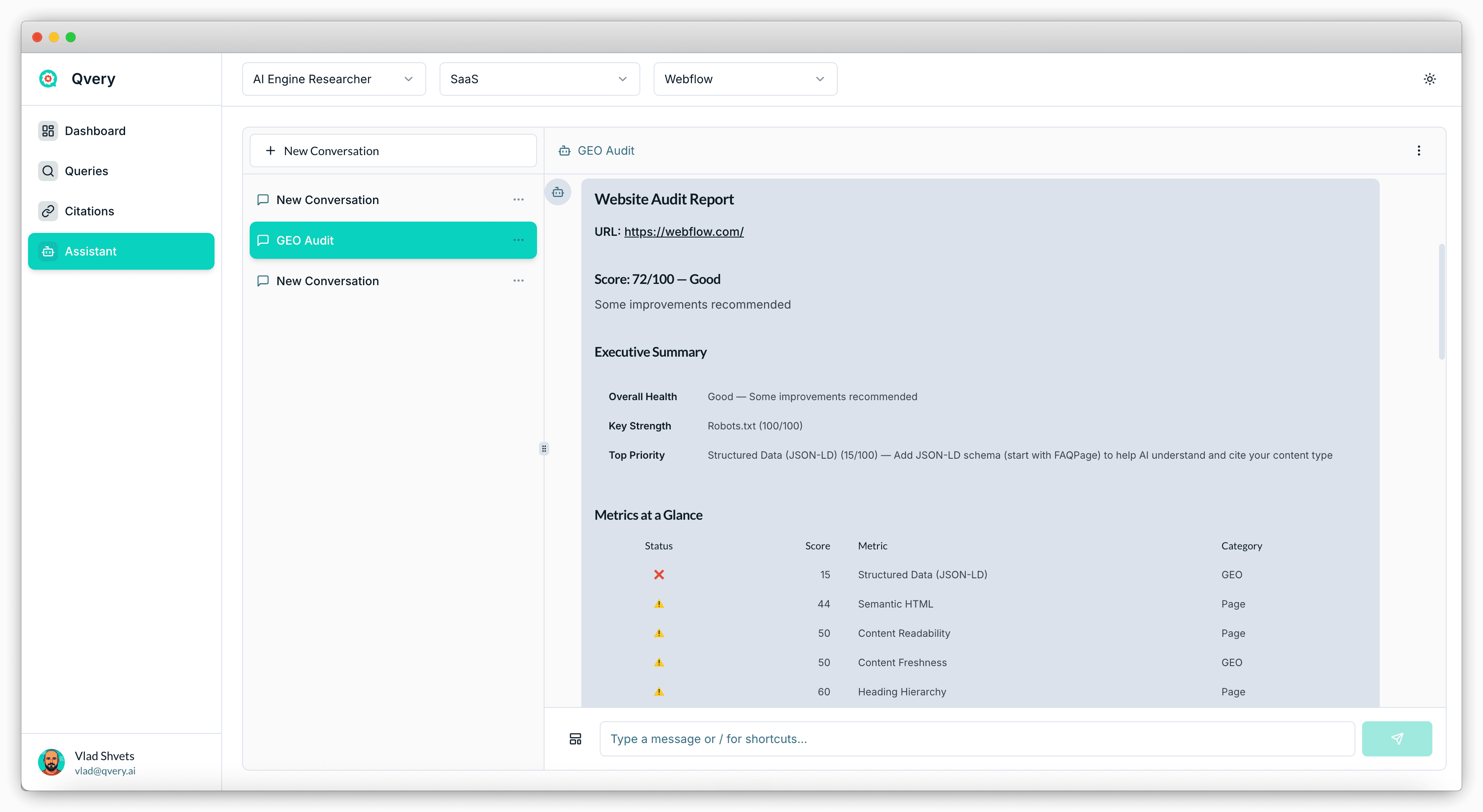Click the send message paper-plane button
The width and height of the screenshot is (1483, 812).
coord(1397,739)
